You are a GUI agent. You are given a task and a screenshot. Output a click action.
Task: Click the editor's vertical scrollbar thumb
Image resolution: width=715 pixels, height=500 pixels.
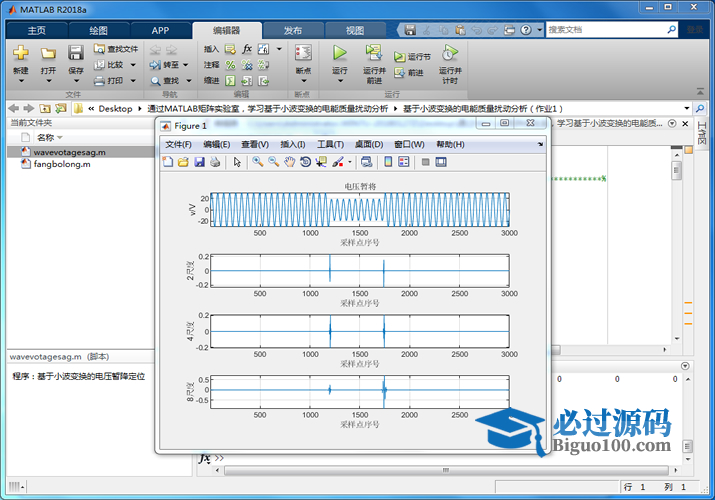pyautogui.click(x=677, y=170)
